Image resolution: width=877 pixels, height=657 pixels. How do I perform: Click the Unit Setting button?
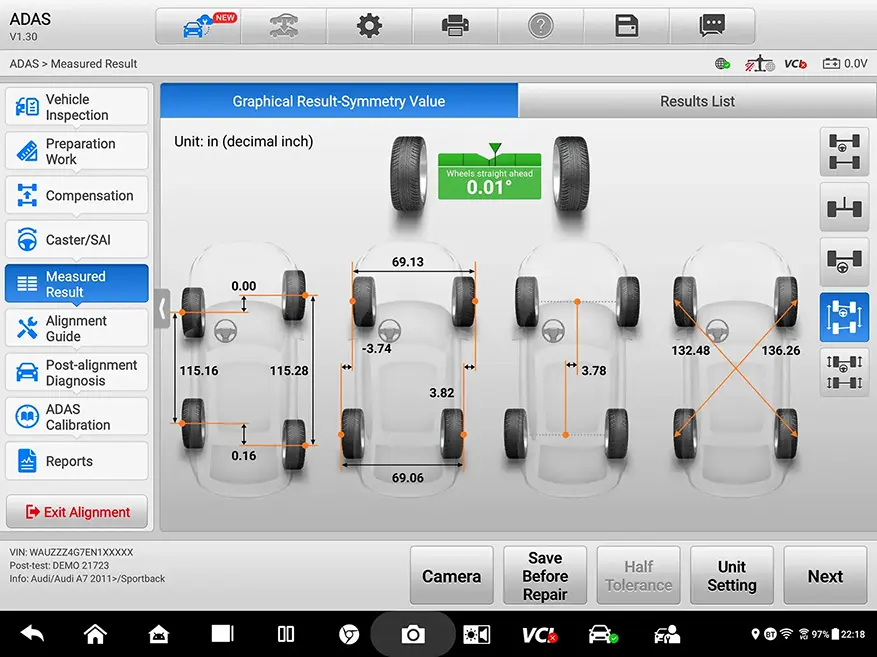[x=731, y=576]
